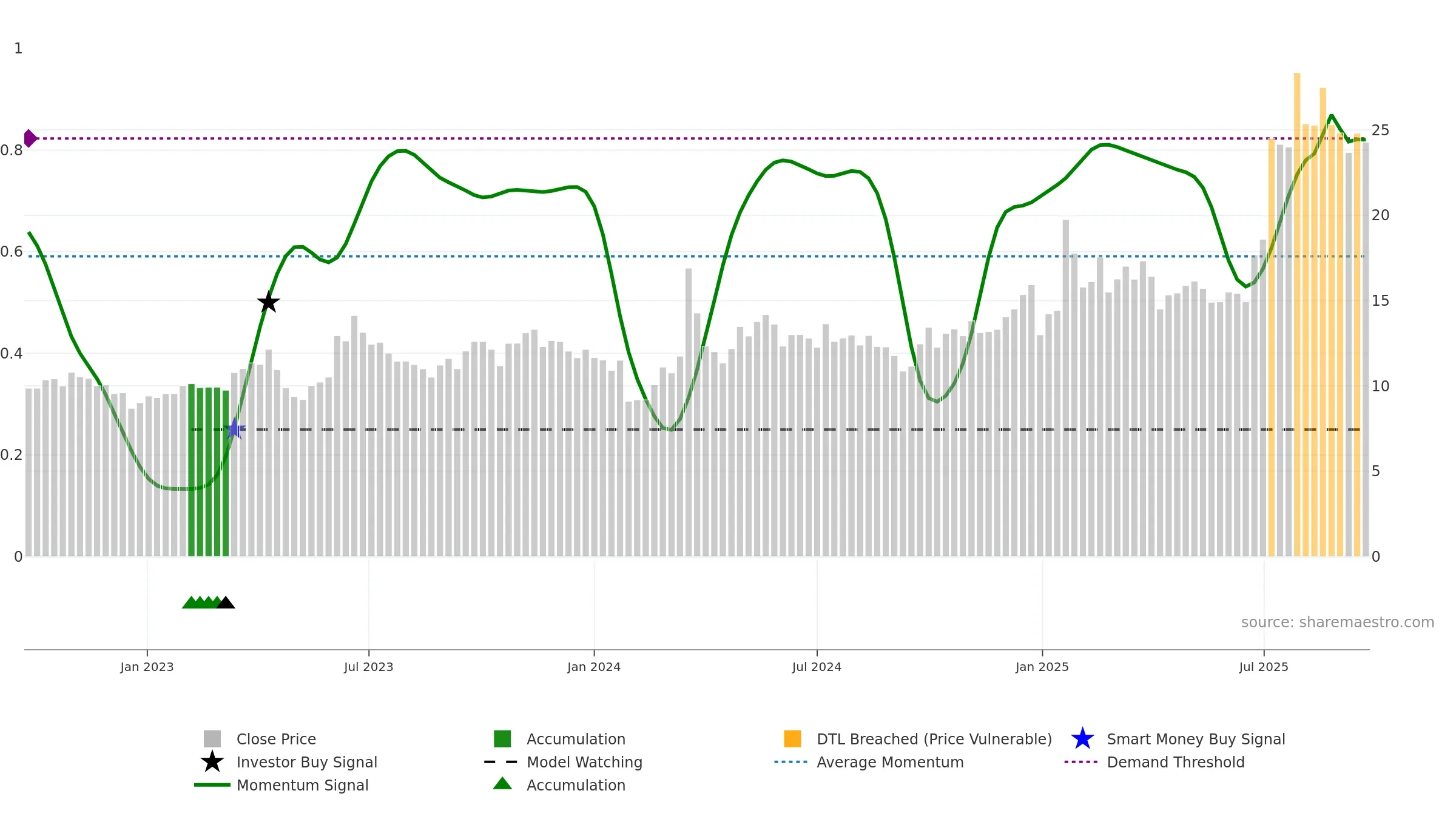This screenshot has width=1456, height=819.
Task: Click the Jan 2024 axis label
Action: click(594, 667)
